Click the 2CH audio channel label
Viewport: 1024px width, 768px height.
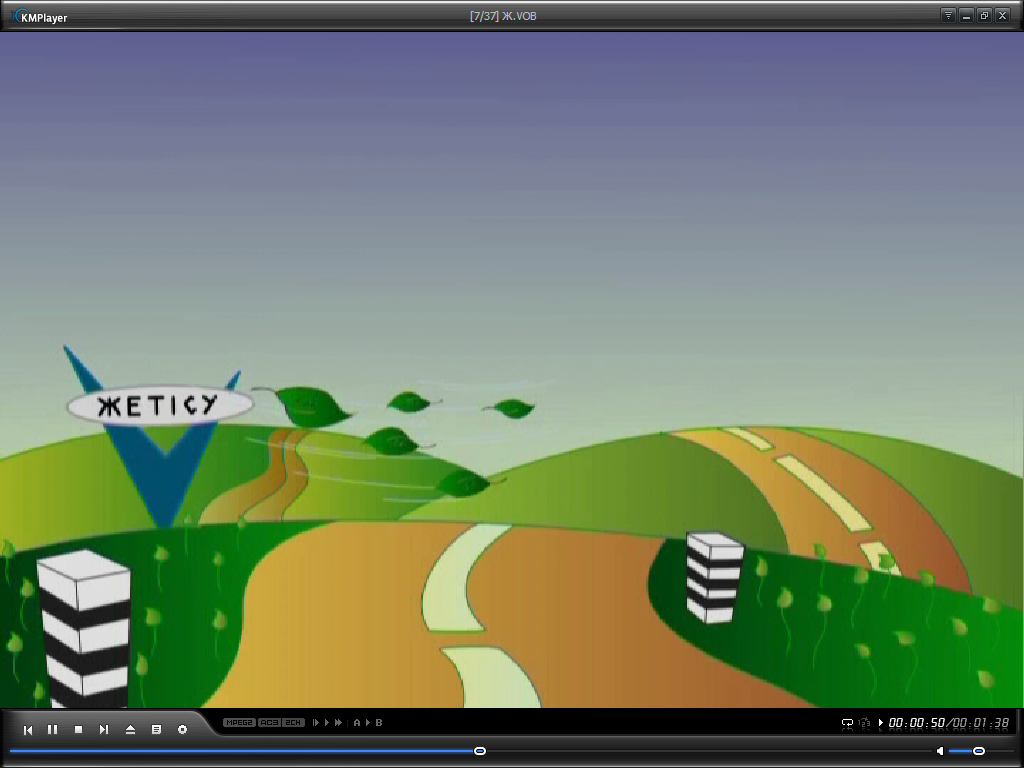click(293, 722)
